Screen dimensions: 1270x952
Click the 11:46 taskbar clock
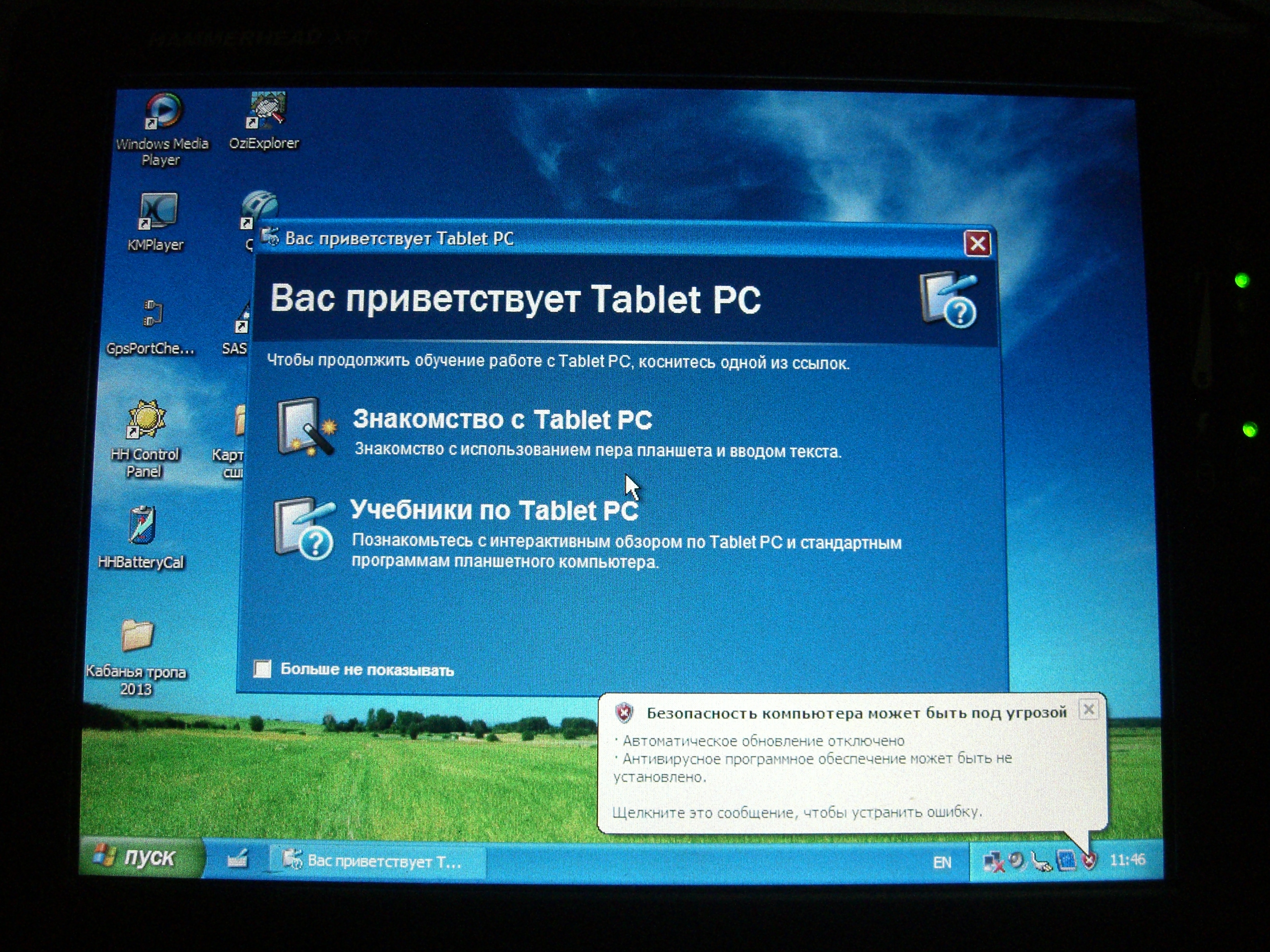coord(1127,859)
